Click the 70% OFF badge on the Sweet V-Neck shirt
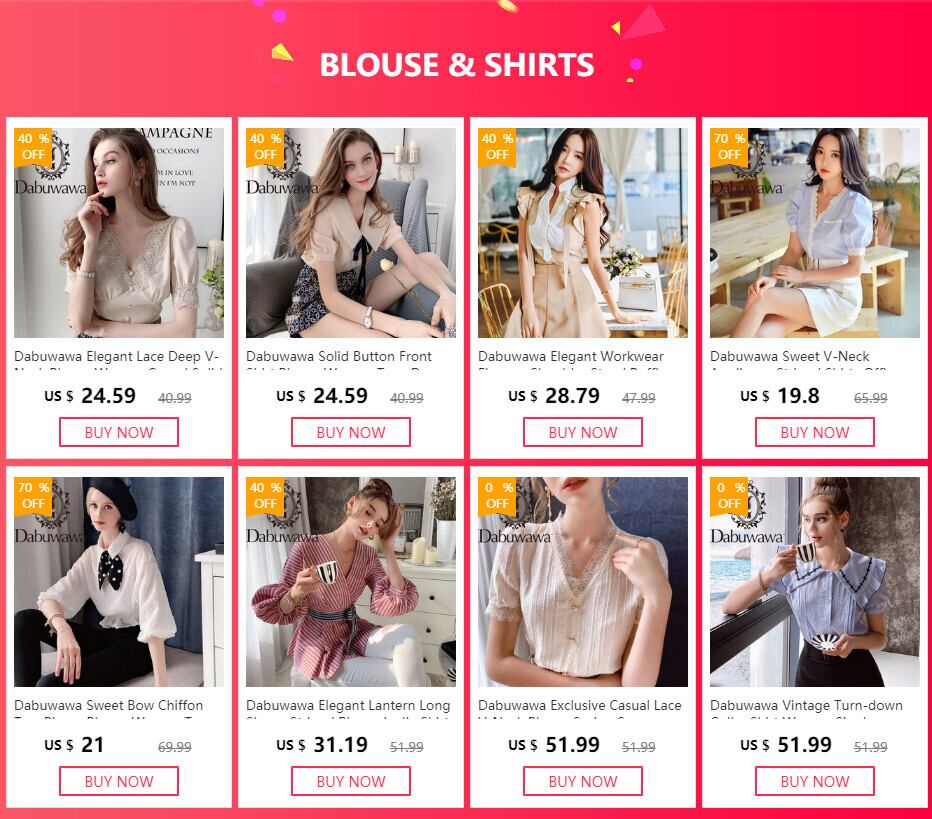 [729, 147]
